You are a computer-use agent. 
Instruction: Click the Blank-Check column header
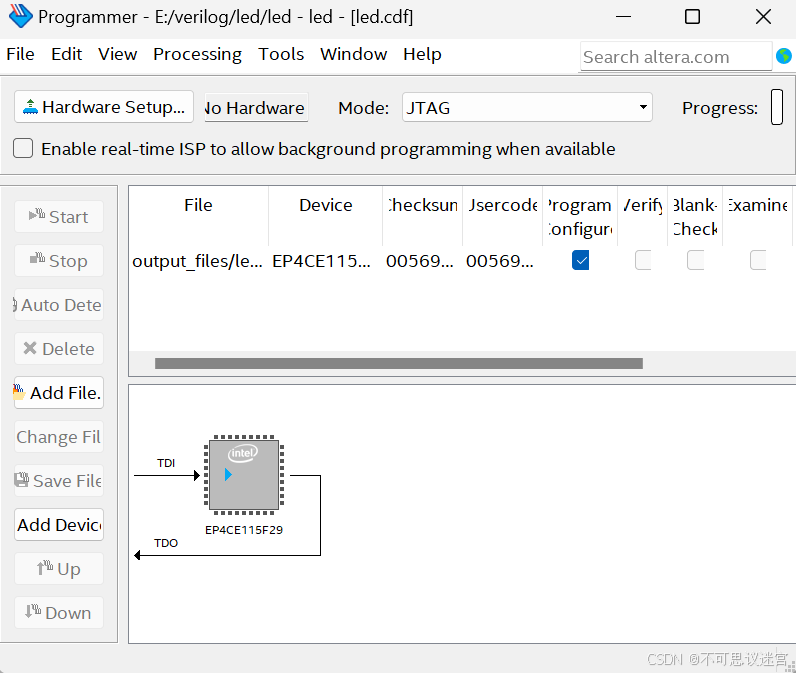tap(695, 216)
